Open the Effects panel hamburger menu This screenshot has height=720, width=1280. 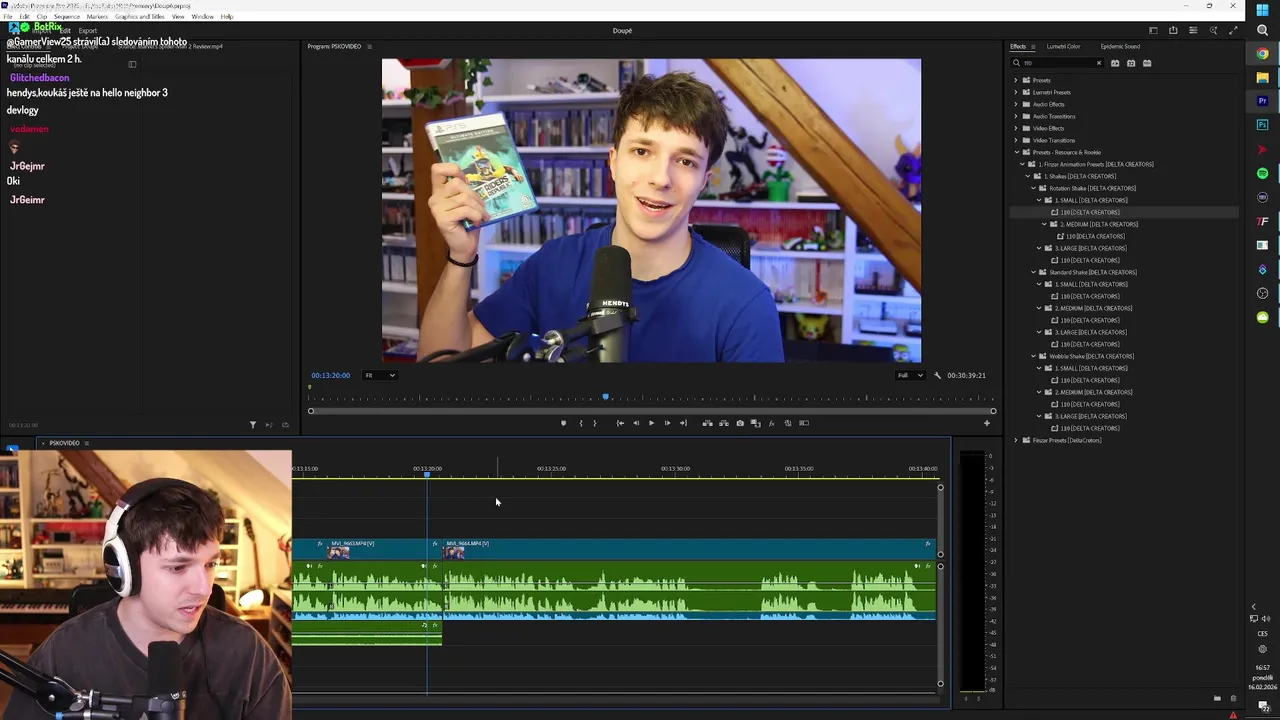click(1033, 46)
